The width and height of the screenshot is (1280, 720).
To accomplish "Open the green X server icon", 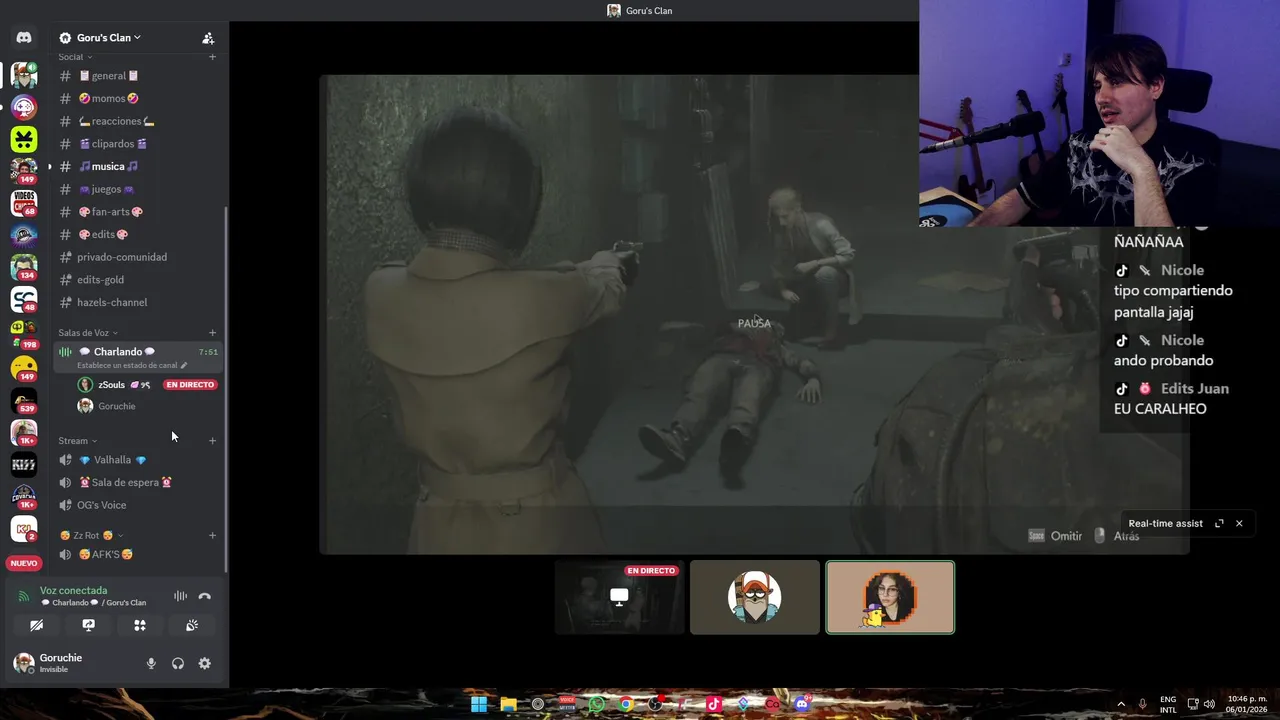I will tap(24, 139).
